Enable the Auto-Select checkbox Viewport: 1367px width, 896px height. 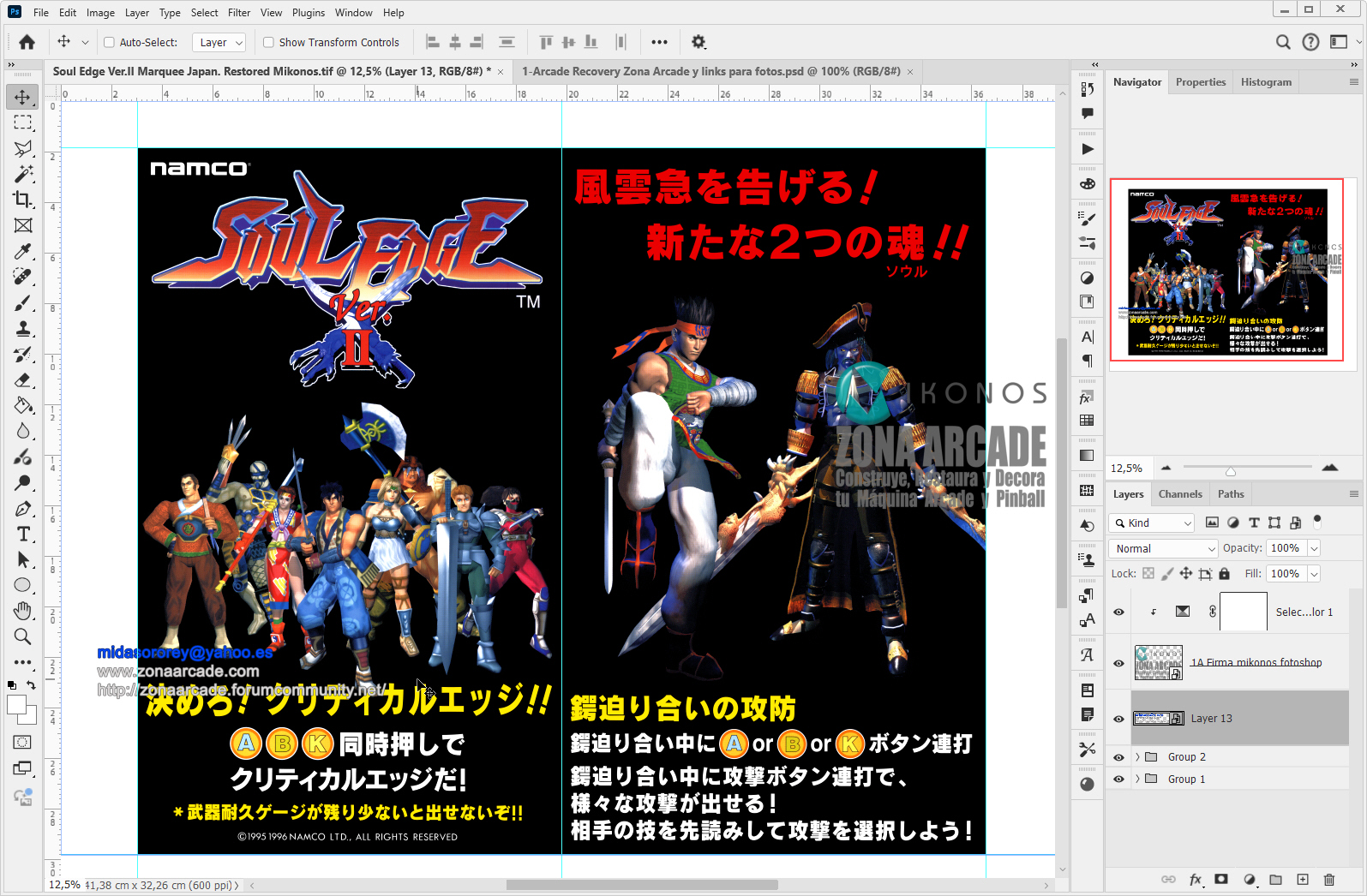109,42
